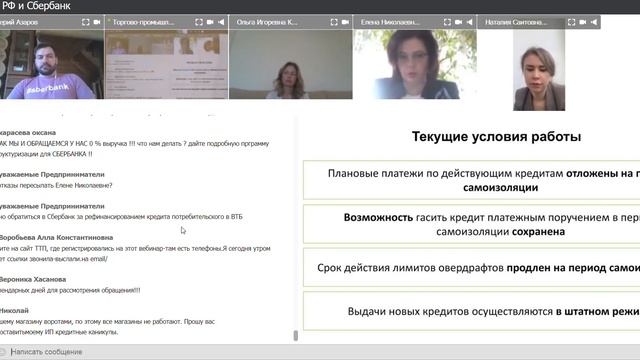
Task: Click window title 'РФ и Сбербанк'
Action: click(x=36, y=6)
